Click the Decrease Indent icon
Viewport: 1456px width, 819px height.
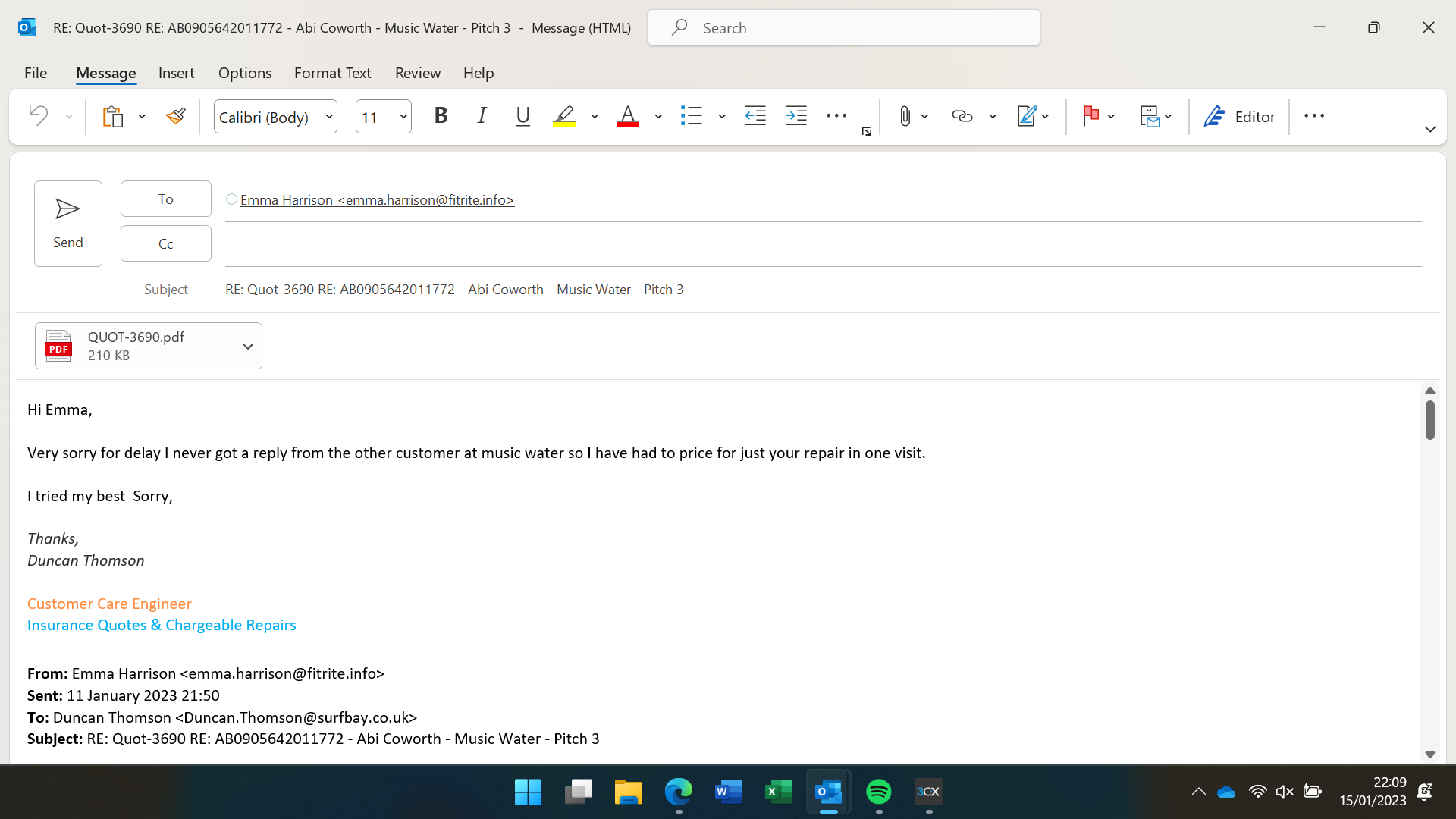[755, 117]
